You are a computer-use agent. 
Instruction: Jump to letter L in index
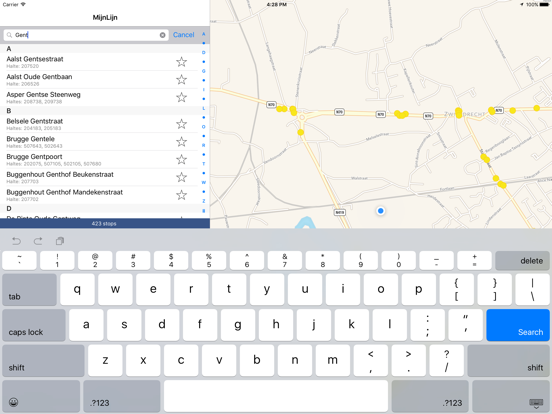pos(203,108)
